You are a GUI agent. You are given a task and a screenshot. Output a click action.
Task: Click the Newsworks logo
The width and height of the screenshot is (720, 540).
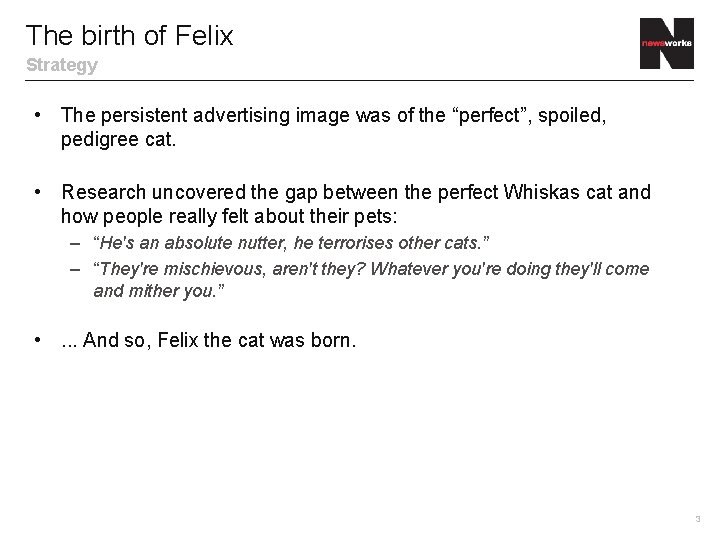(x=667, y=44)
